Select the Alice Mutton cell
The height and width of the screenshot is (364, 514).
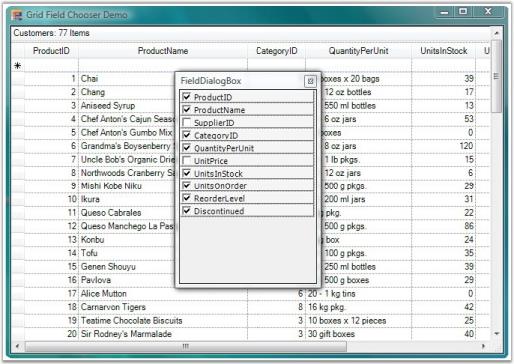click(163, 294)
